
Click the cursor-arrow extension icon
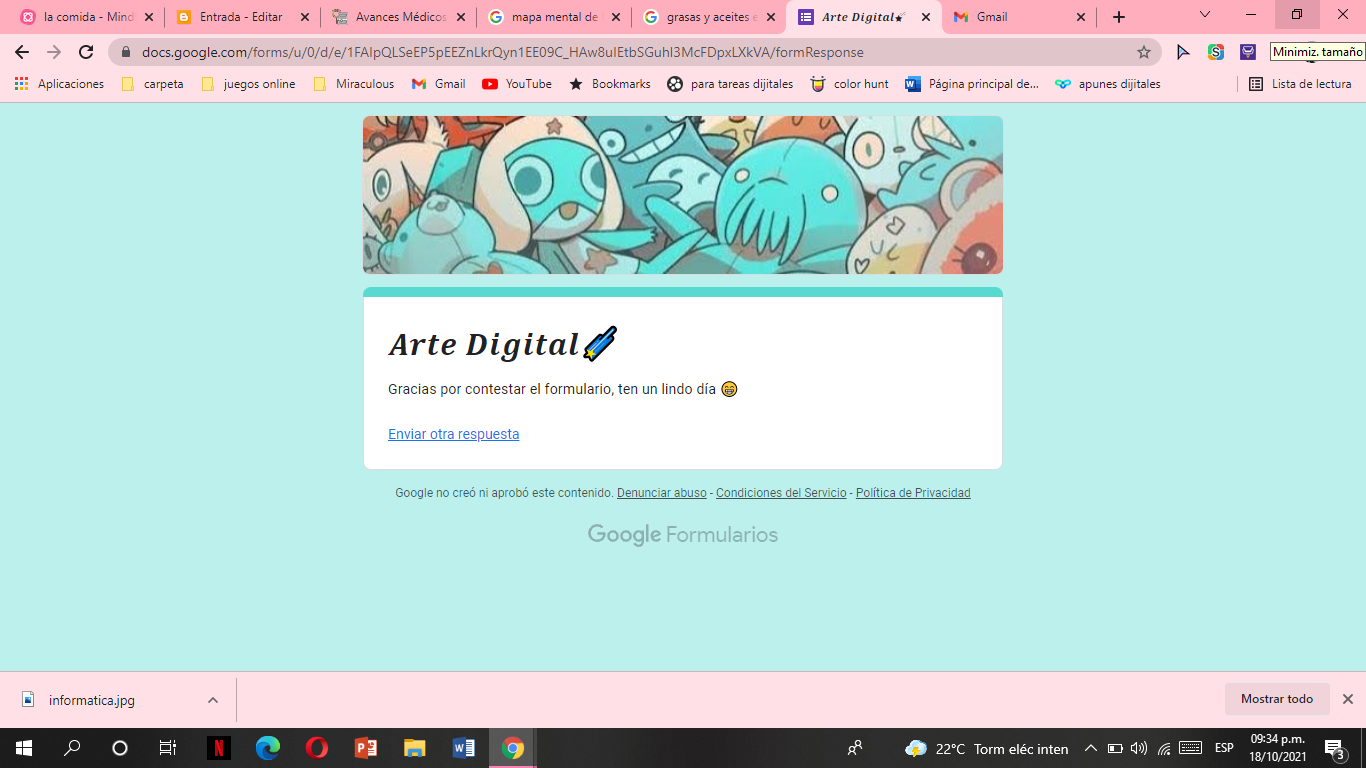pyautogui.click(x=1184, y=52)
